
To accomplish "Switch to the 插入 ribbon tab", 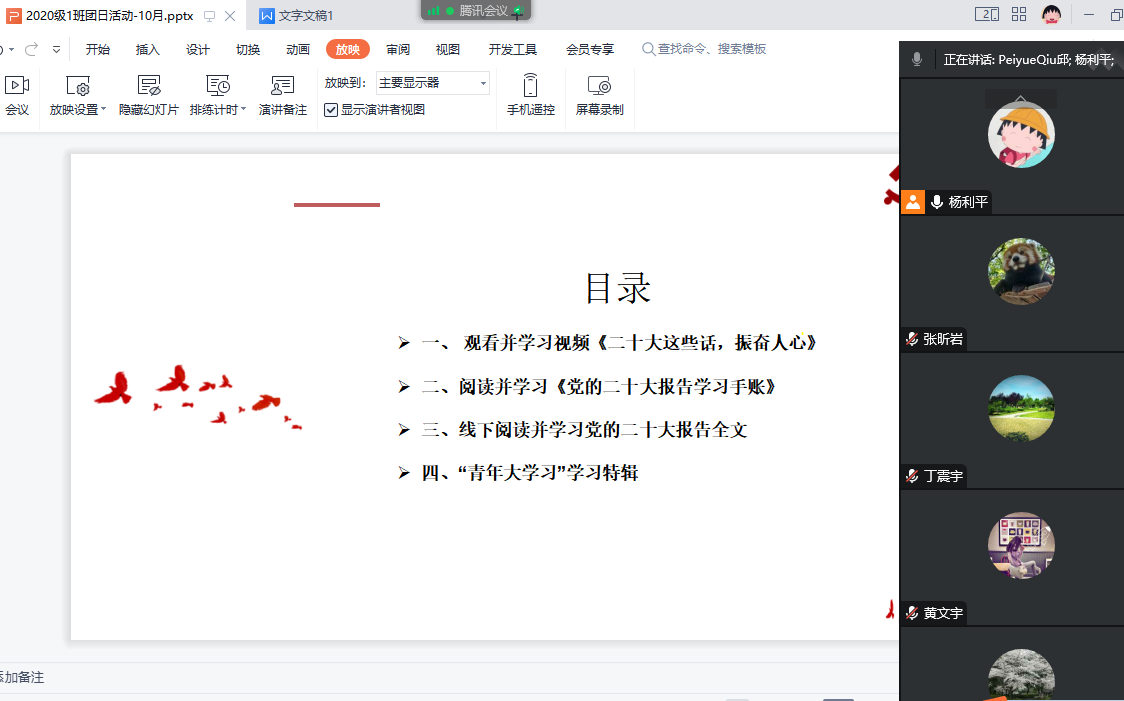I will pos(148,50).
